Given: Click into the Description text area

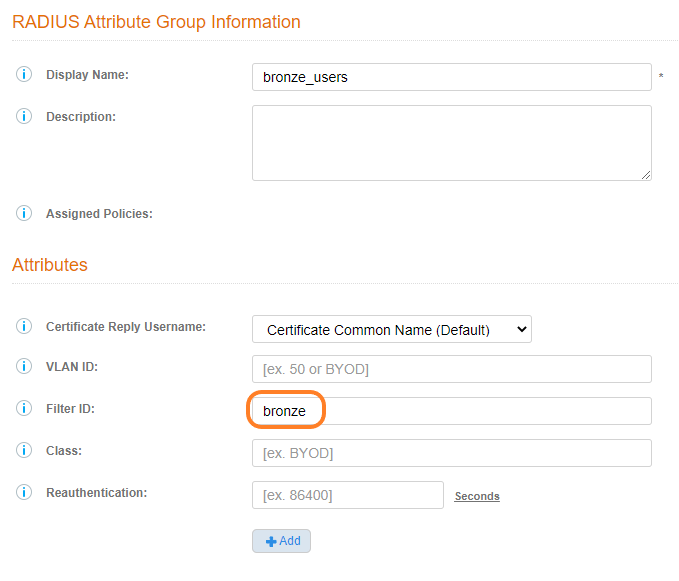Looking at the screenshot, I should (x=451, y=143).
